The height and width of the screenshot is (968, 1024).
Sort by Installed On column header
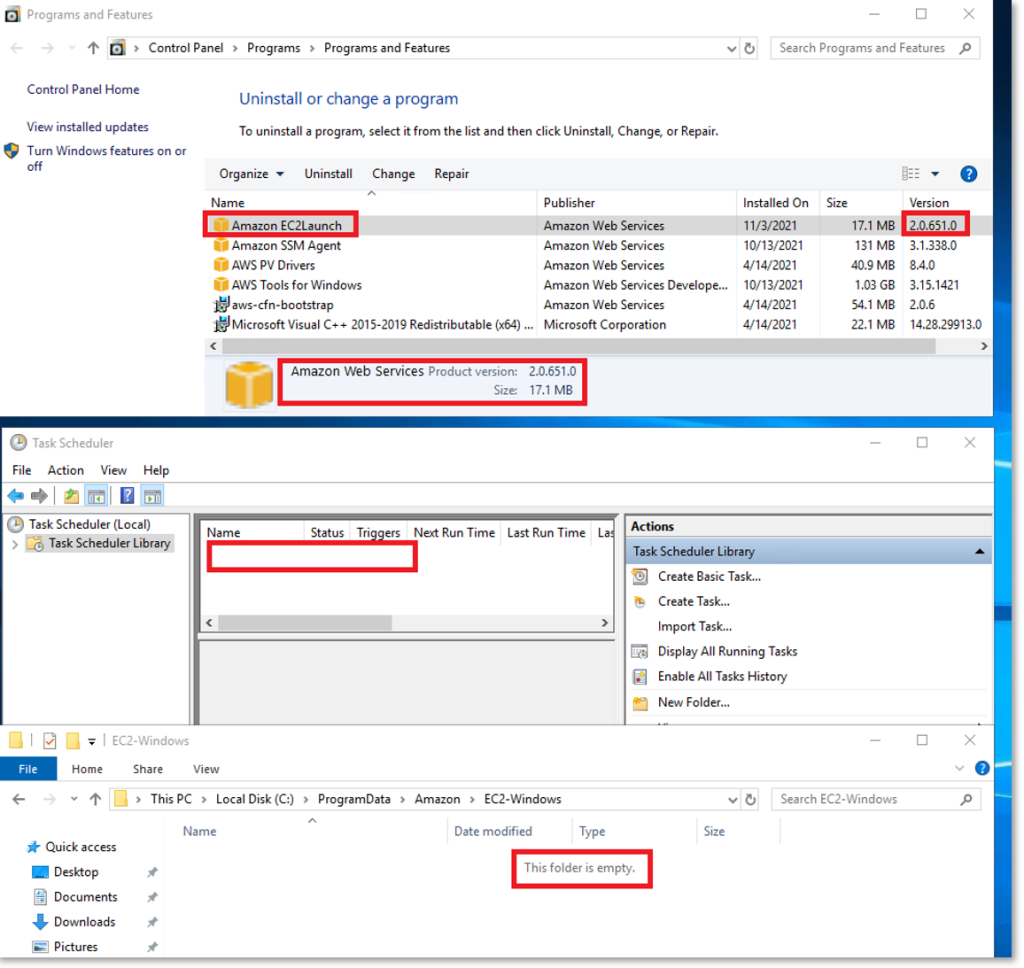(x=777, y=203)
